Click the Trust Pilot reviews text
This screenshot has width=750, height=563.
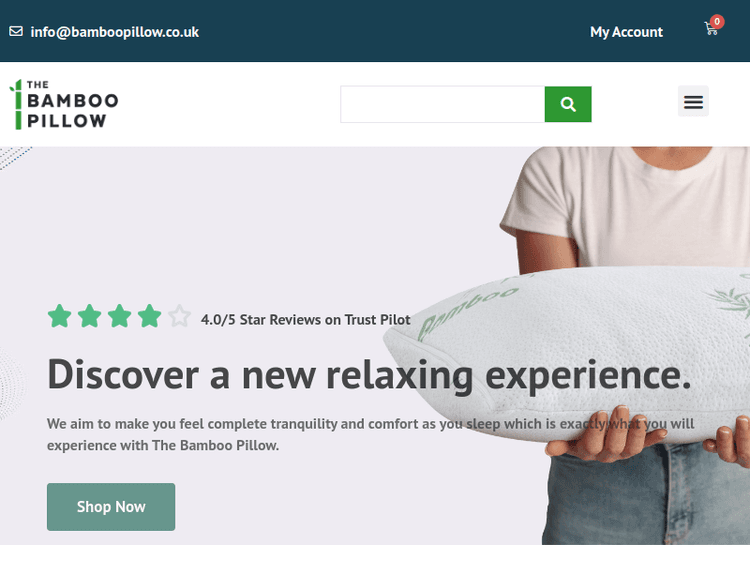(x=306, y=320)
